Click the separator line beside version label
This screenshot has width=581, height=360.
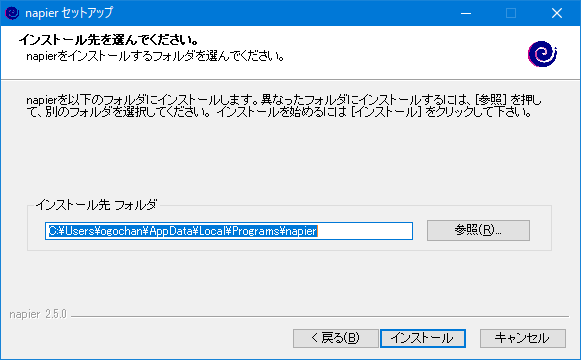point(320,317)
